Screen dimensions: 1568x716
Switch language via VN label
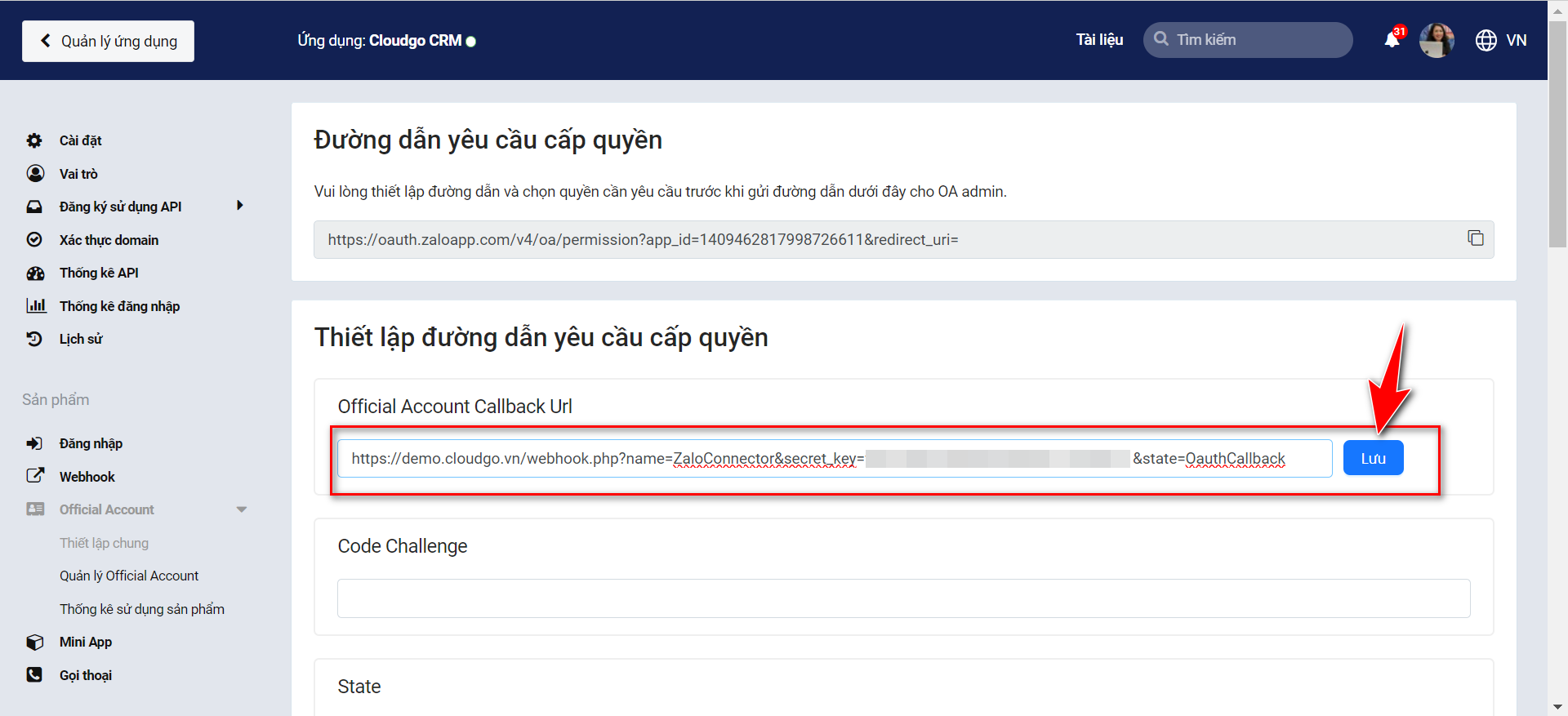(x=1517, y=40)
